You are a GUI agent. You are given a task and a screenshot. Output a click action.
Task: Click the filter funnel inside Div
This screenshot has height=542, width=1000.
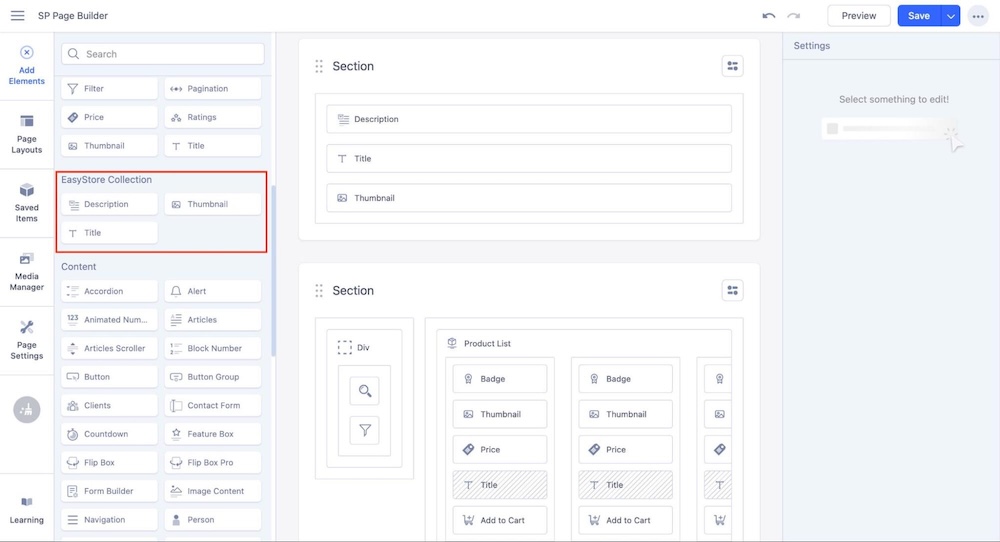365,430
